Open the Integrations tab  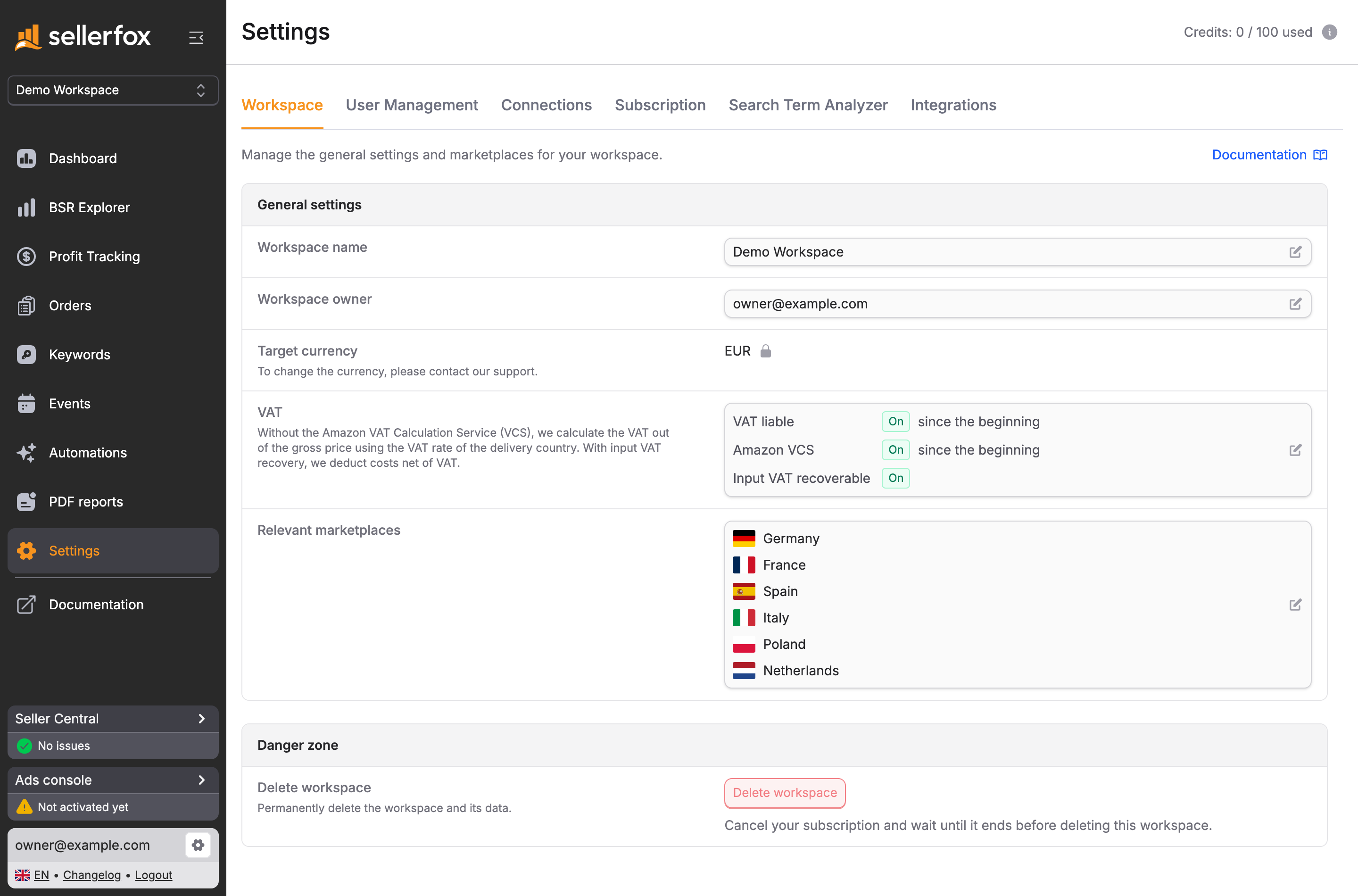pyautogui.click(x=953, y=105)
